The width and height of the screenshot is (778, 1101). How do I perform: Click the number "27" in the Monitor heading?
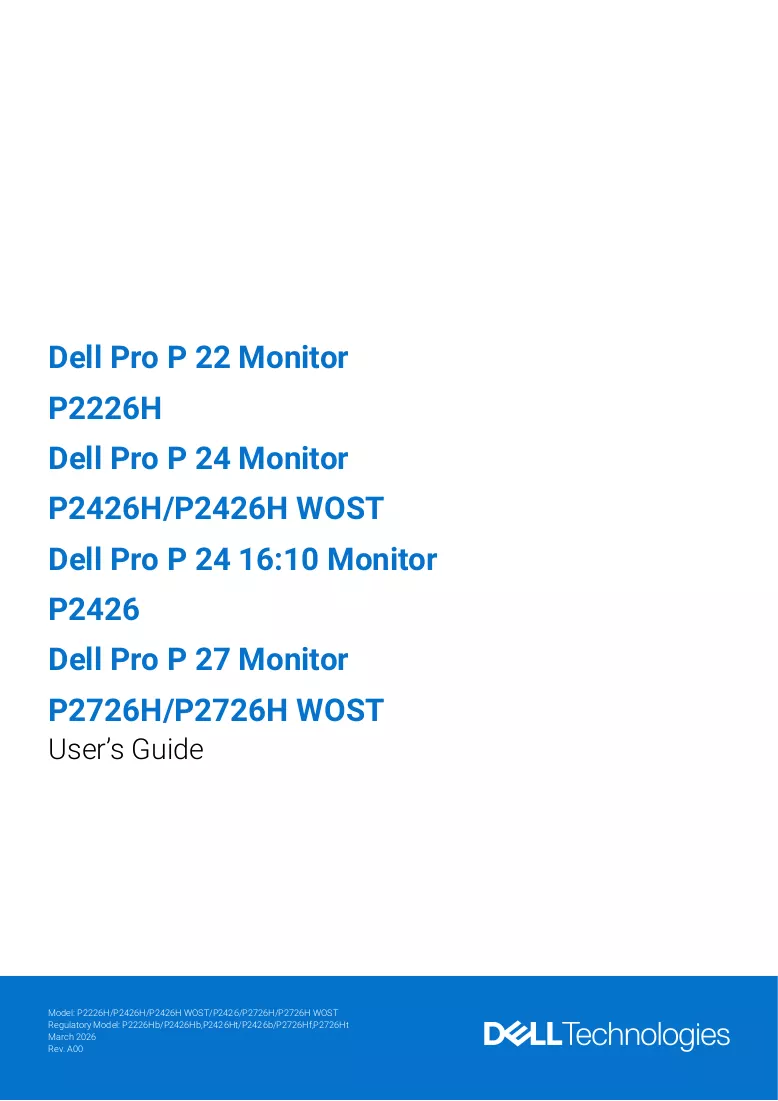(x=212, y=660)
